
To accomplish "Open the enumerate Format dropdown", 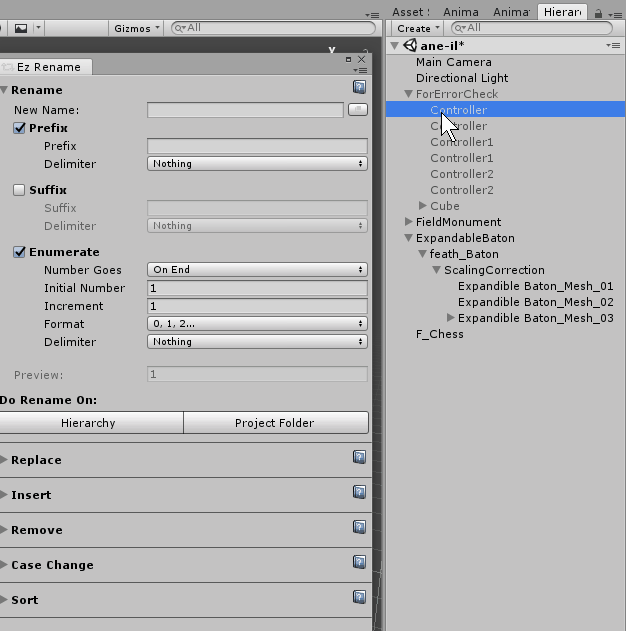I will click(257, 324).
